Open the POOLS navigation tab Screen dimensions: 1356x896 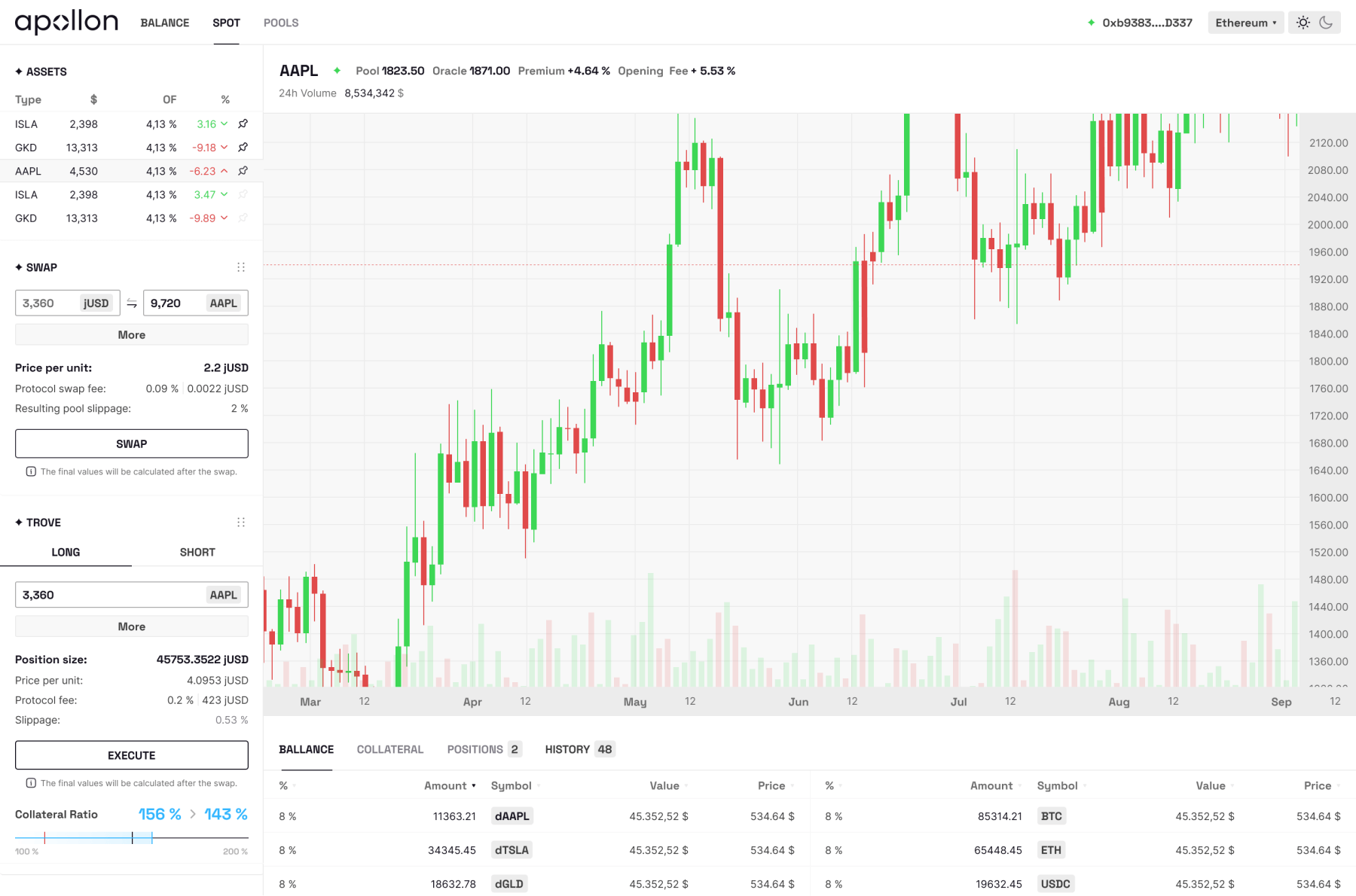point(281,23)
